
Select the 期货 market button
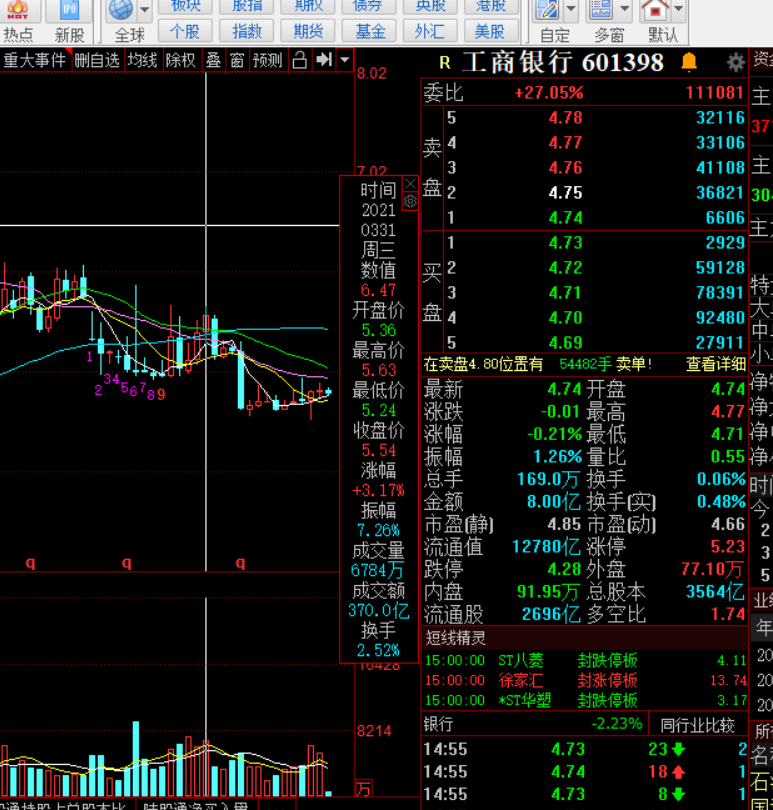click(x=308, y=32)
